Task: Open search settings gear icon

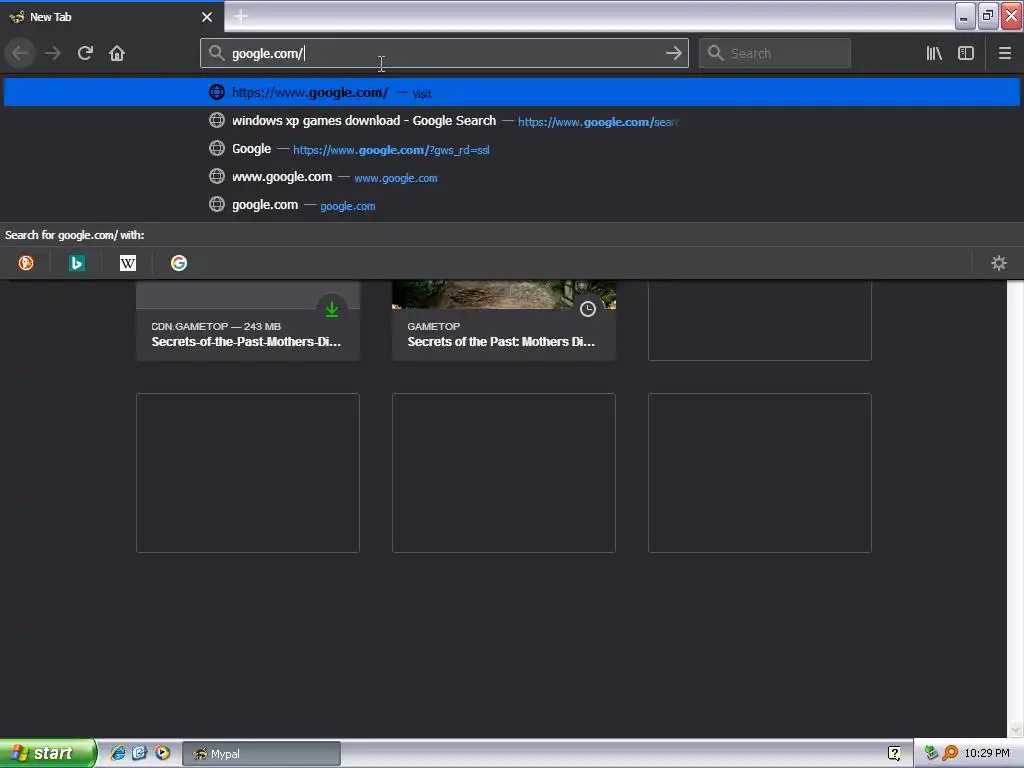Action: (x=999, y=263)
